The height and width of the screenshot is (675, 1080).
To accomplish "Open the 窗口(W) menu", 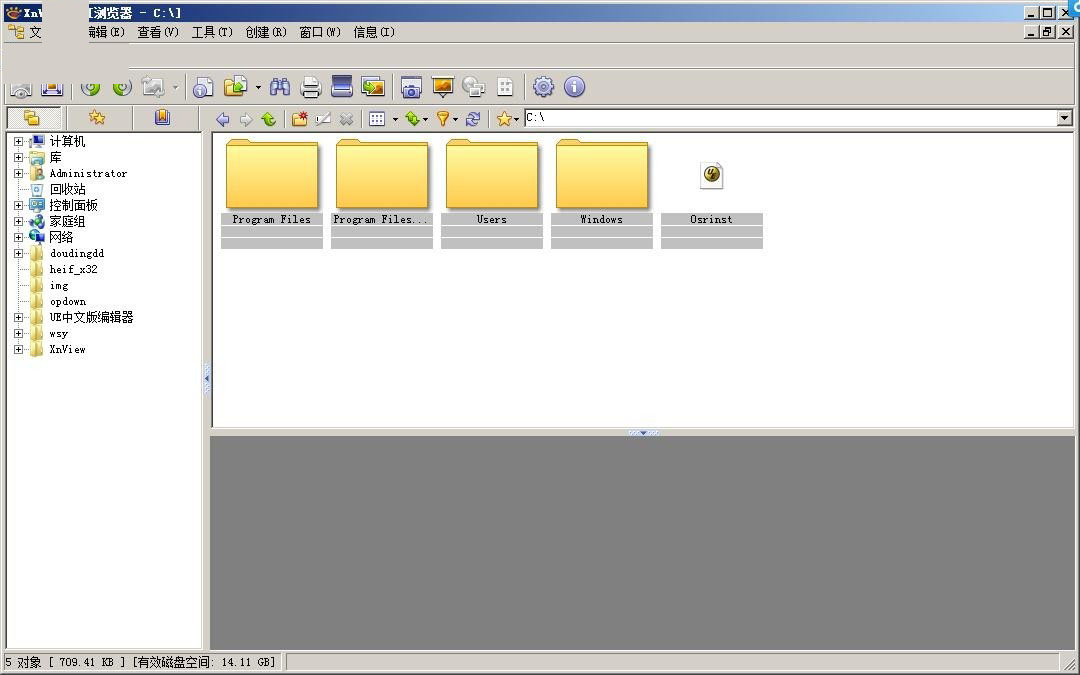I will (320, 32).
